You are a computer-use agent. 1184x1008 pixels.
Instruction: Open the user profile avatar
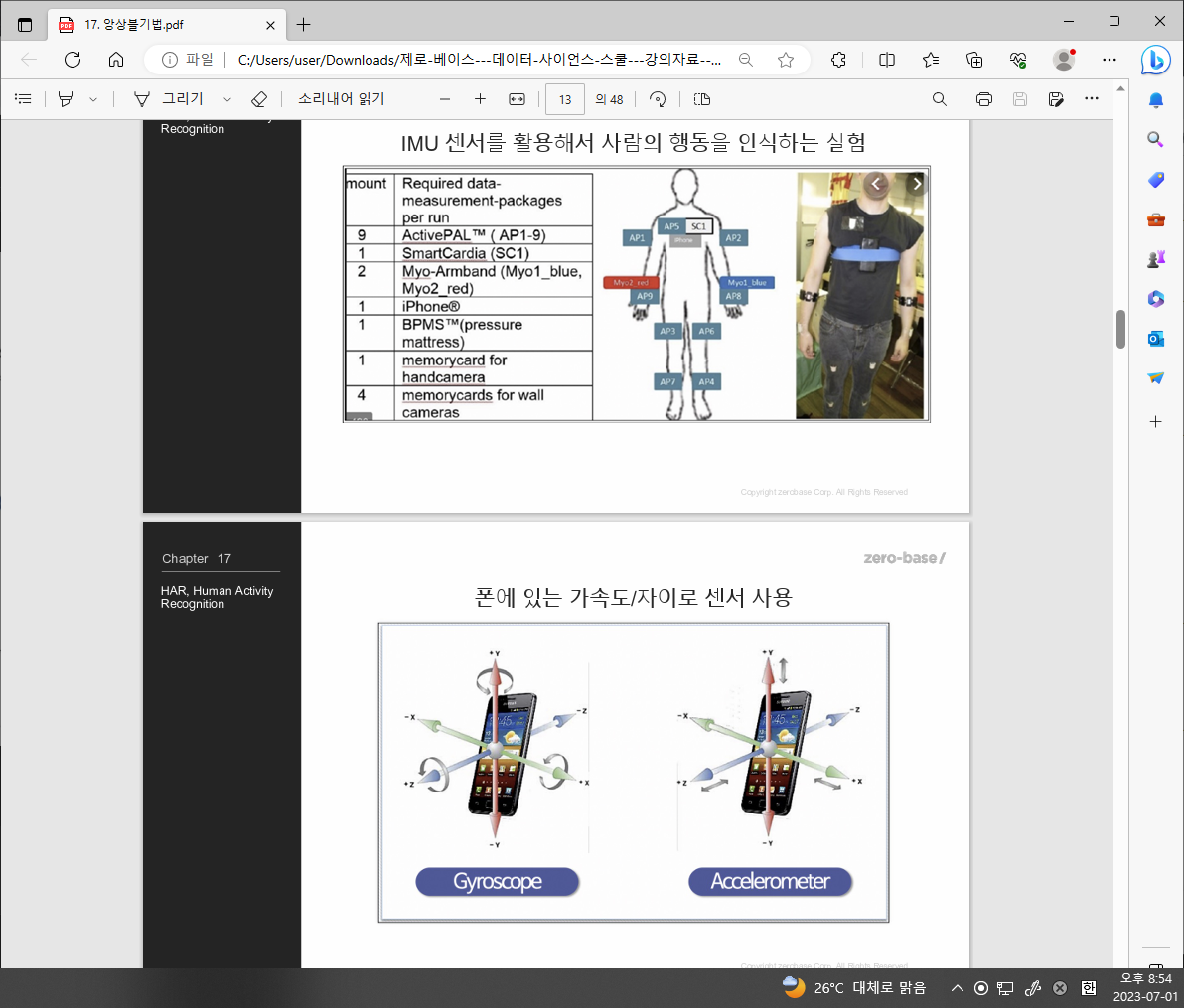point(1064,60)
